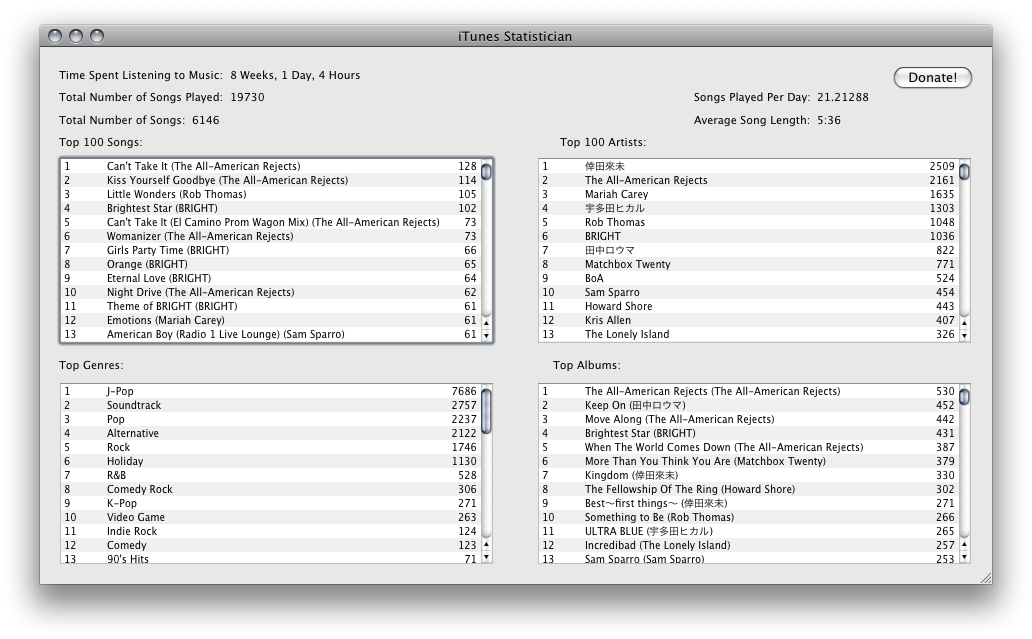Select genre R&B

tap(271, 475)
